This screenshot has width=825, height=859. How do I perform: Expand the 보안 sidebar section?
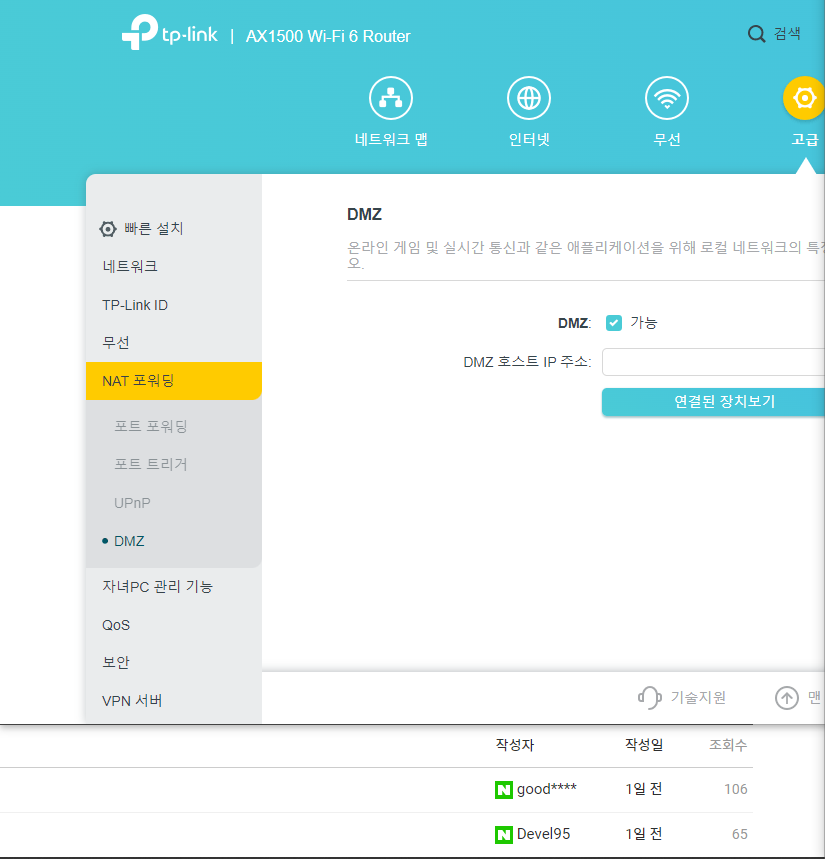[116, 662]
